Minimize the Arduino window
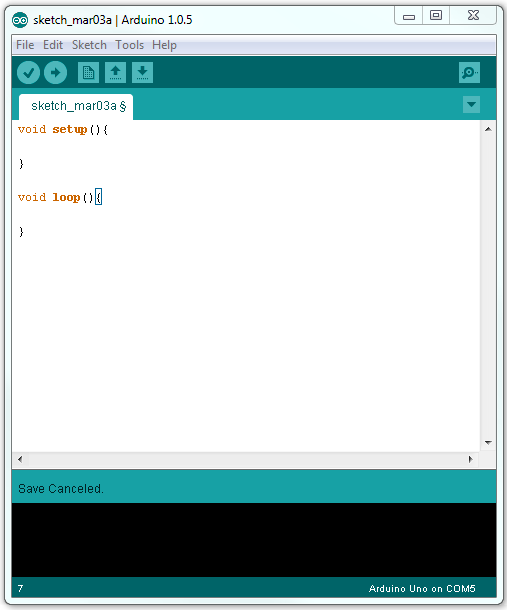This screenshot has width=507, height=610. pos(409,16)
